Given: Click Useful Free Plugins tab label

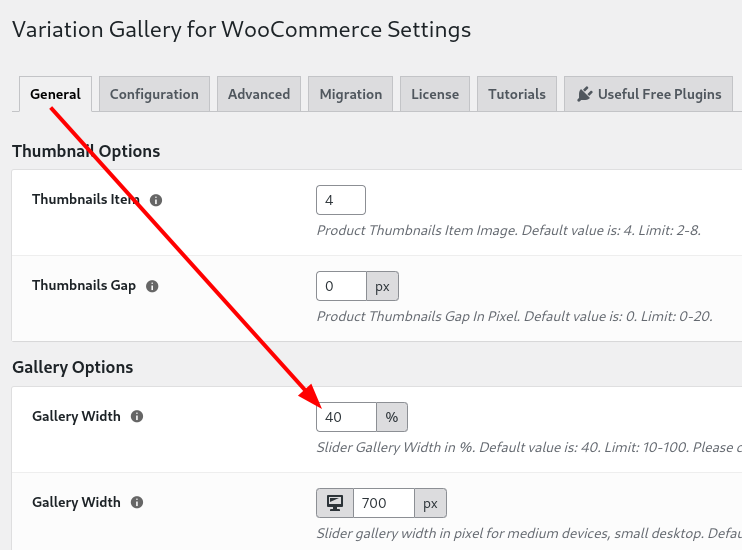Looking at the screenshot, I should coord(659,94).
